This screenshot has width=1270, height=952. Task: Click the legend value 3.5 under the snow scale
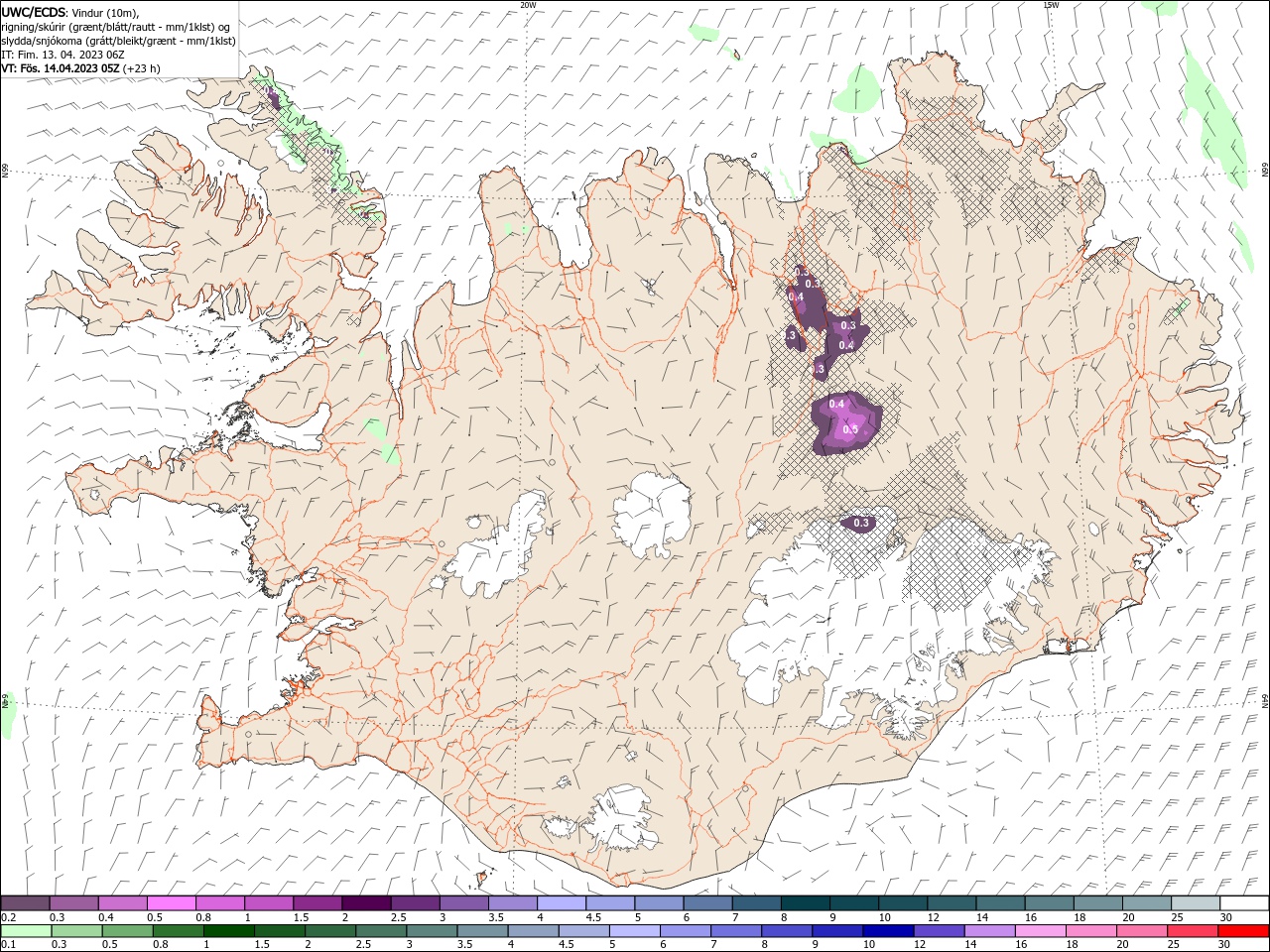click(x=495, y=917)
